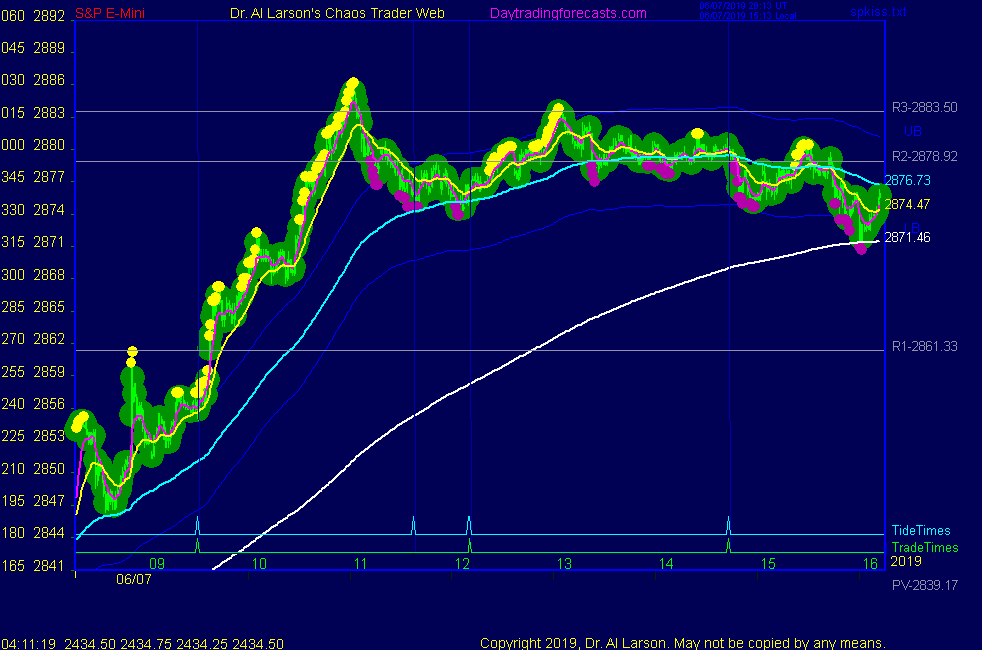Click the white 2871.46 value
Viewport: 982px width, 650px height.
click(x=907, y=237)
